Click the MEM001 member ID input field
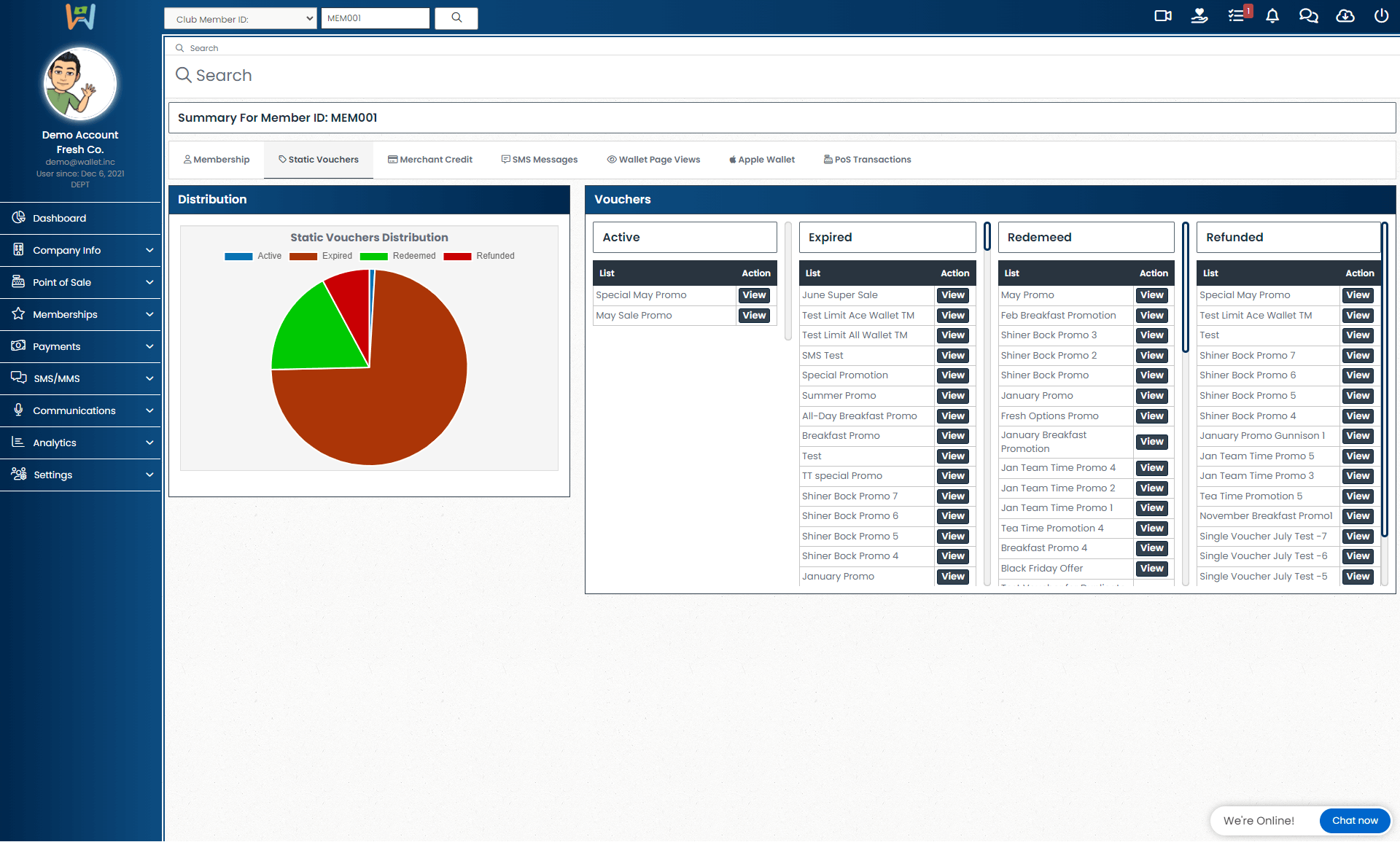The image size is (1400, 842). pos(375,18)
